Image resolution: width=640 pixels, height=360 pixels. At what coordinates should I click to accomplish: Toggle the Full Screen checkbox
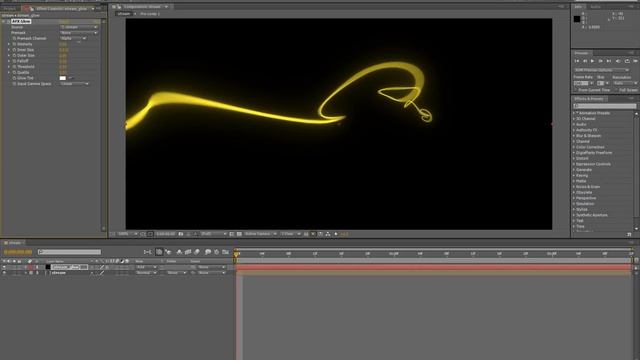point(617,90)
